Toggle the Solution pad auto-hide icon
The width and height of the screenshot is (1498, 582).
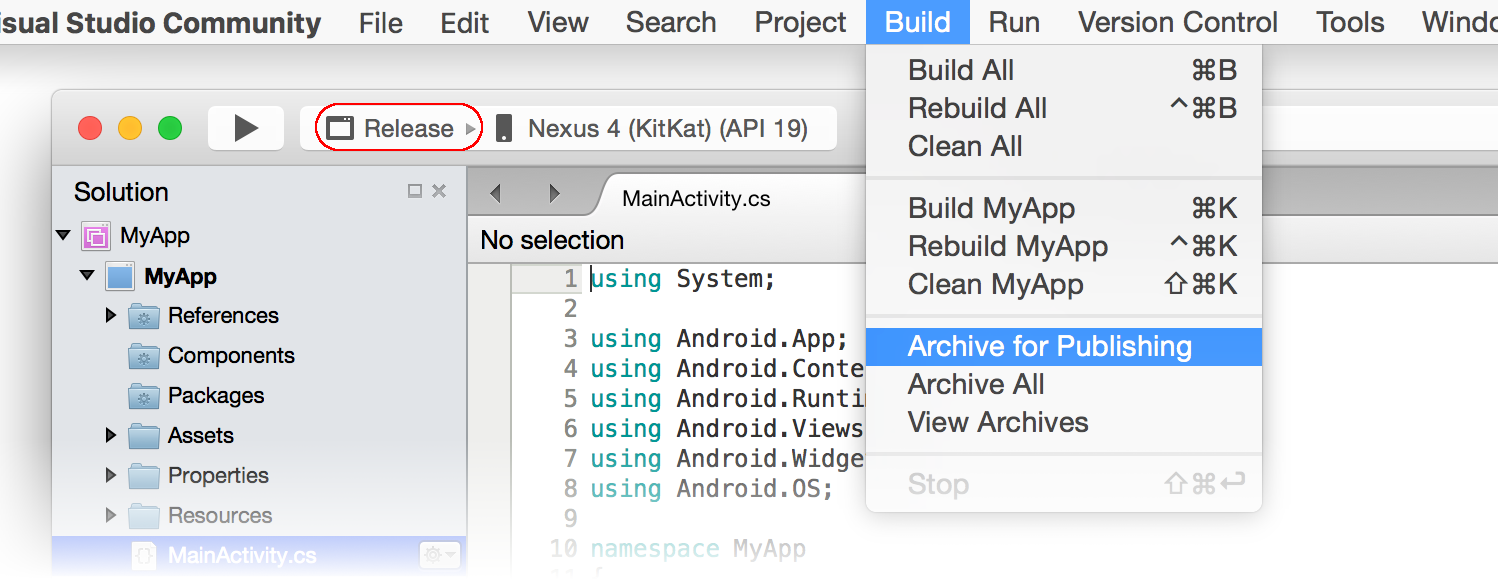(x=415, y=191)
